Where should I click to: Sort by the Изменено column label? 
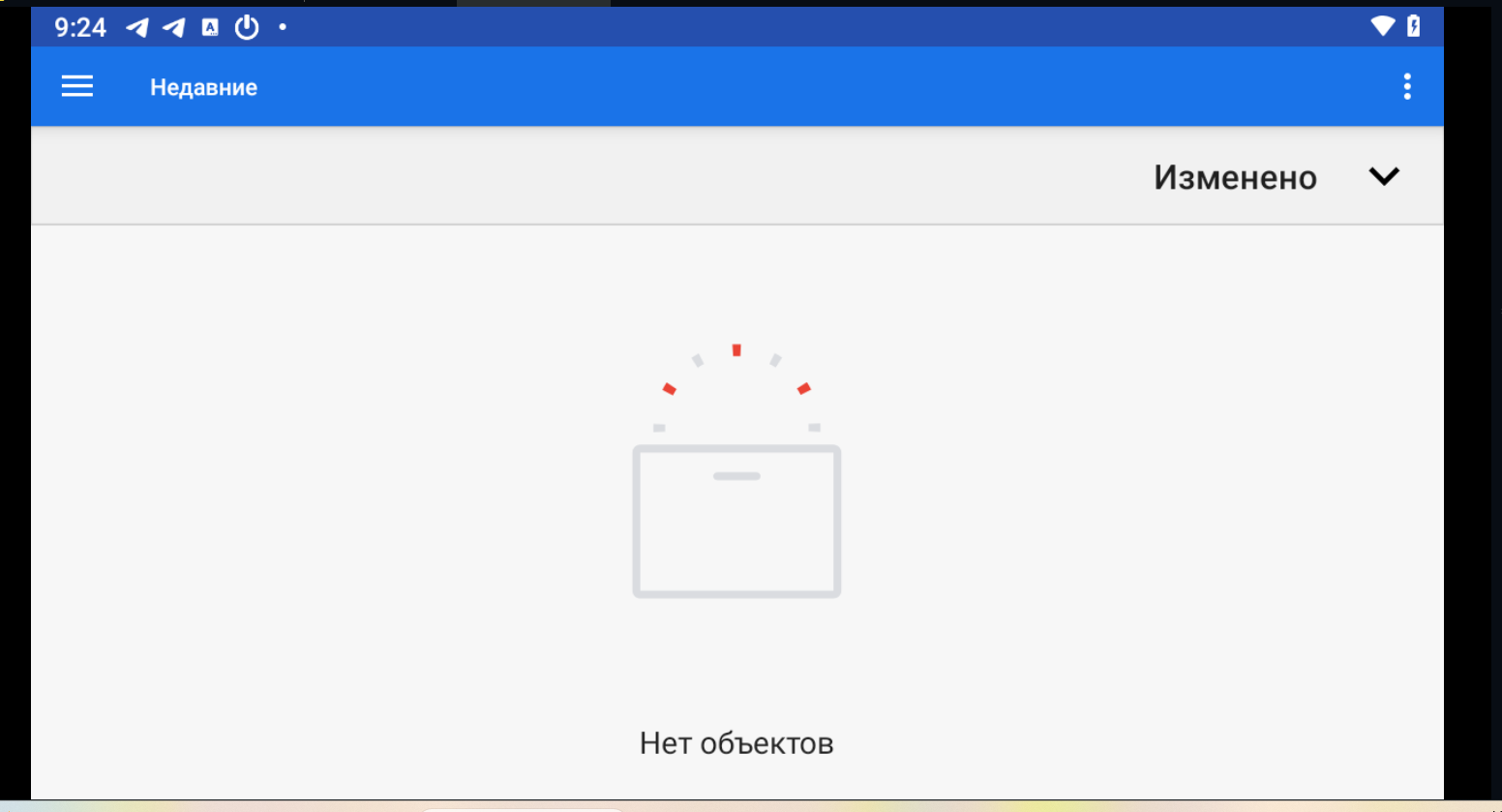1235,177
